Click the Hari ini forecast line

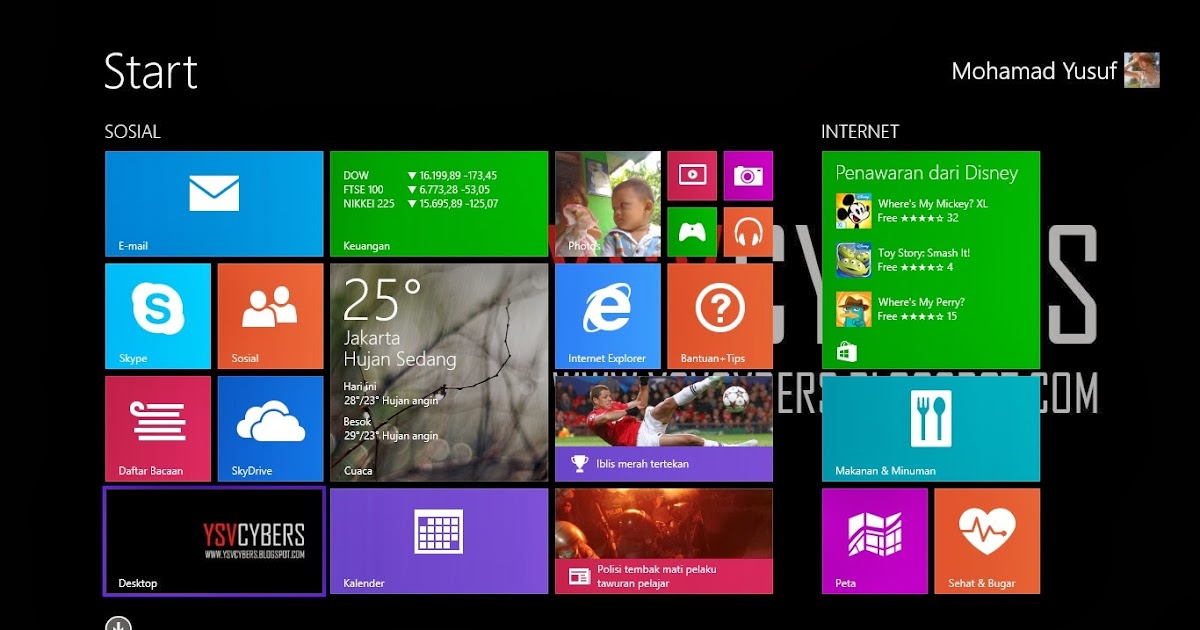pyautogui.click(x=391, y=393)
